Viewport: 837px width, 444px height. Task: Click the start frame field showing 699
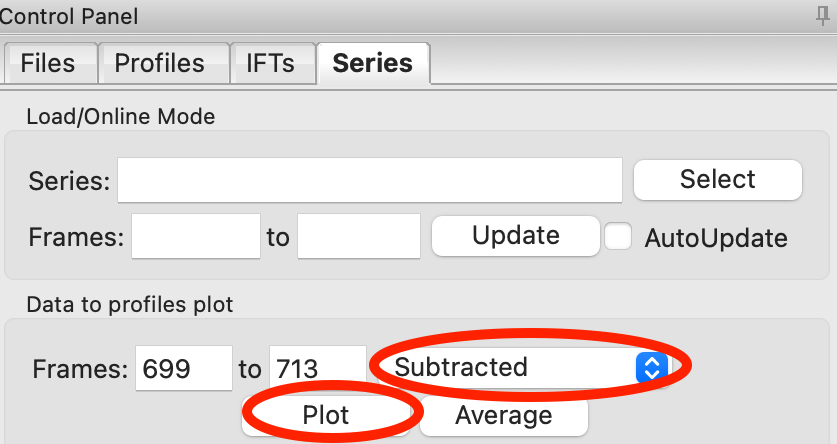pos(183,368)
